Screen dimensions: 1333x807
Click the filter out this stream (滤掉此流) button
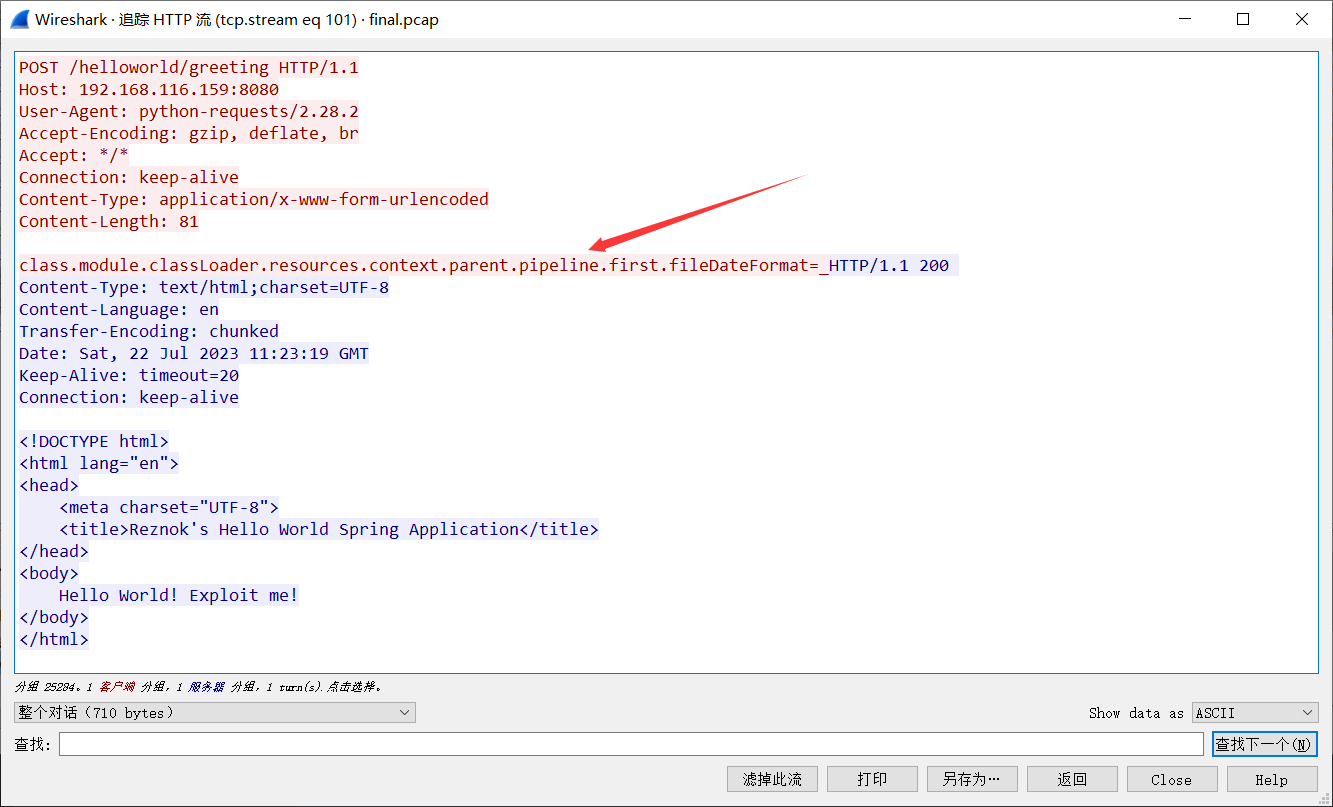coord(772,779)
